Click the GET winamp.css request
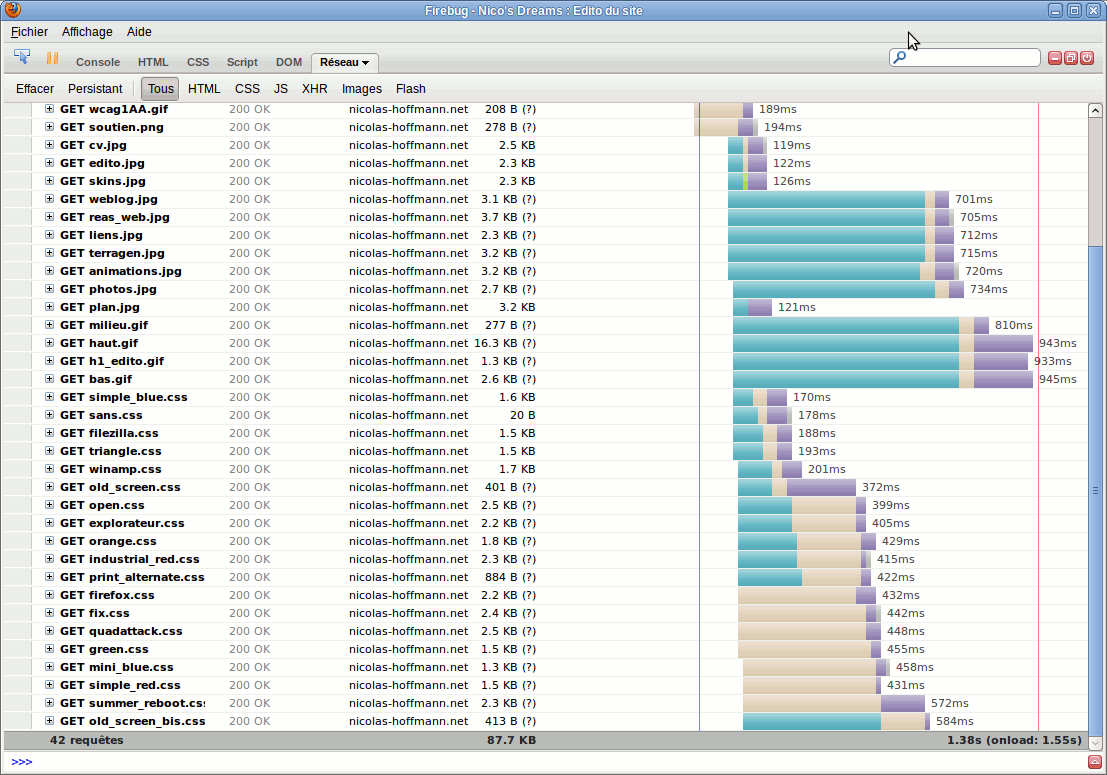Image resolution: width=1107 pixels, height=775 pixels. point(110,469)
